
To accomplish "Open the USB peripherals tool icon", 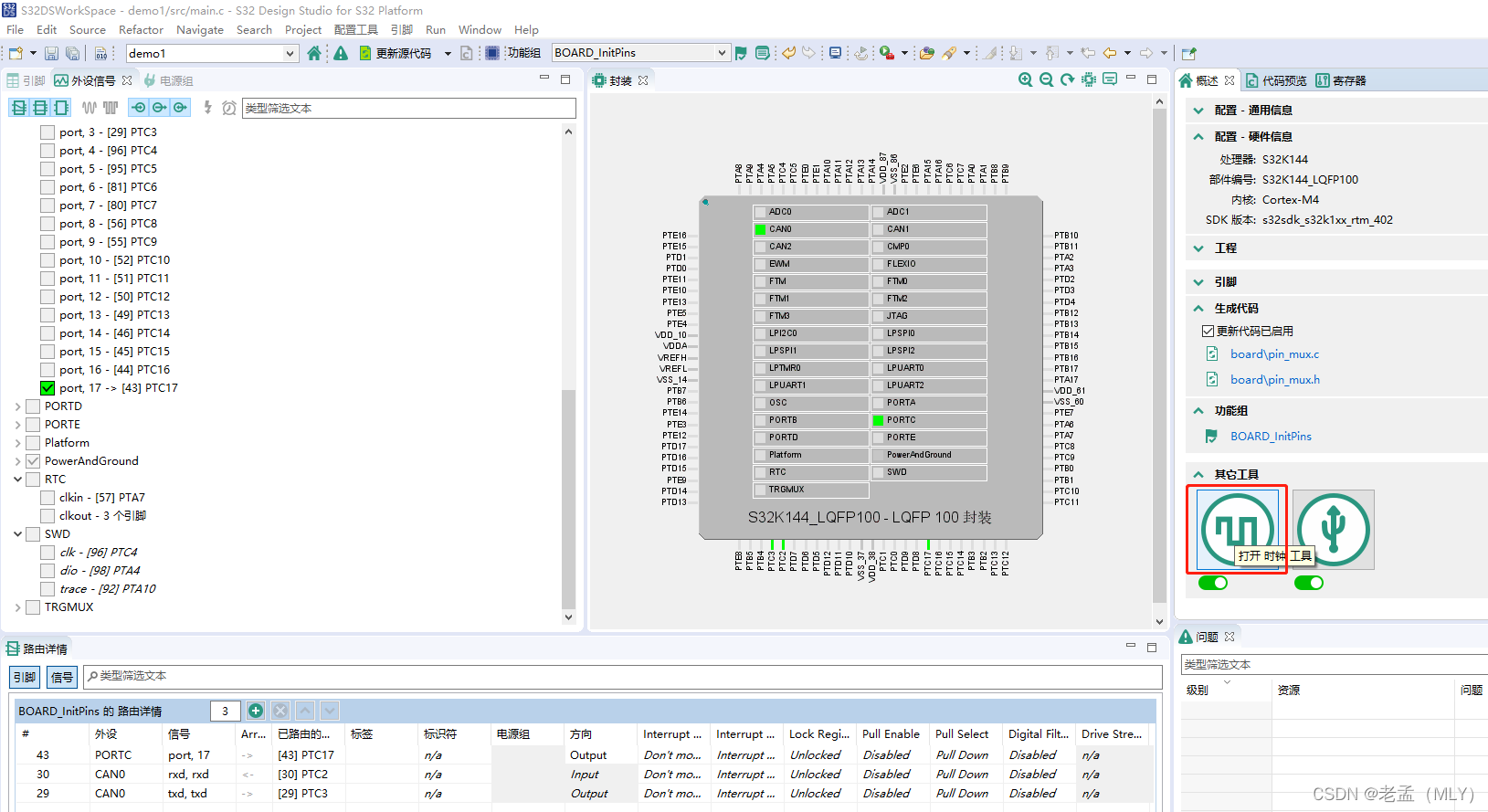I will (x=1334, y=530).
